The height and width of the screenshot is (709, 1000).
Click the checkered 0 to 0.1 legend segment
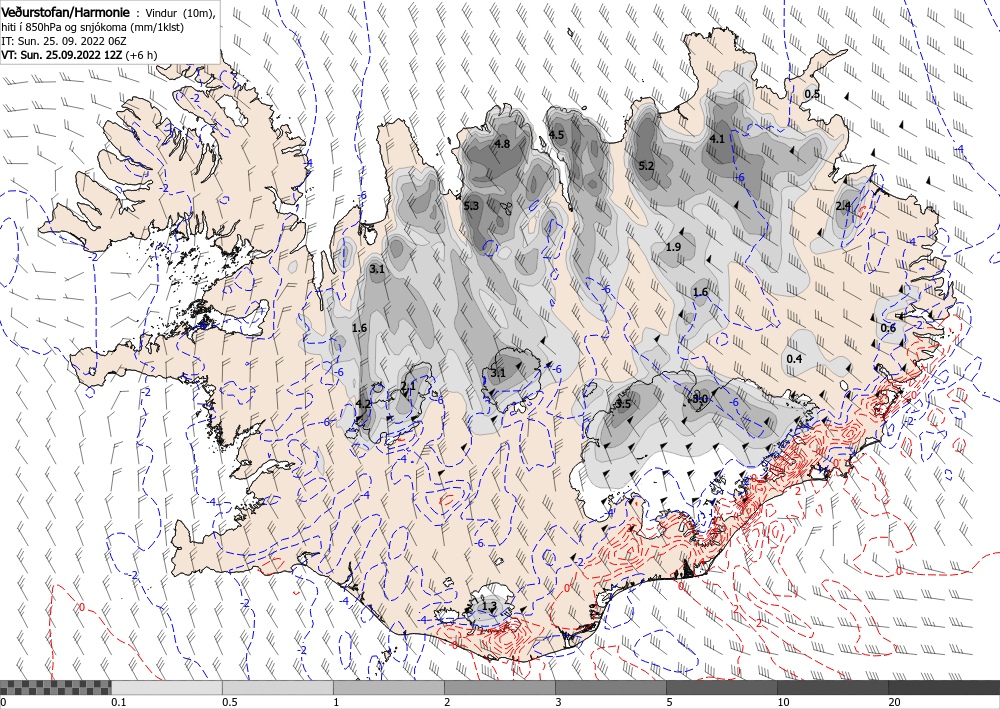(x=55, y=687)
